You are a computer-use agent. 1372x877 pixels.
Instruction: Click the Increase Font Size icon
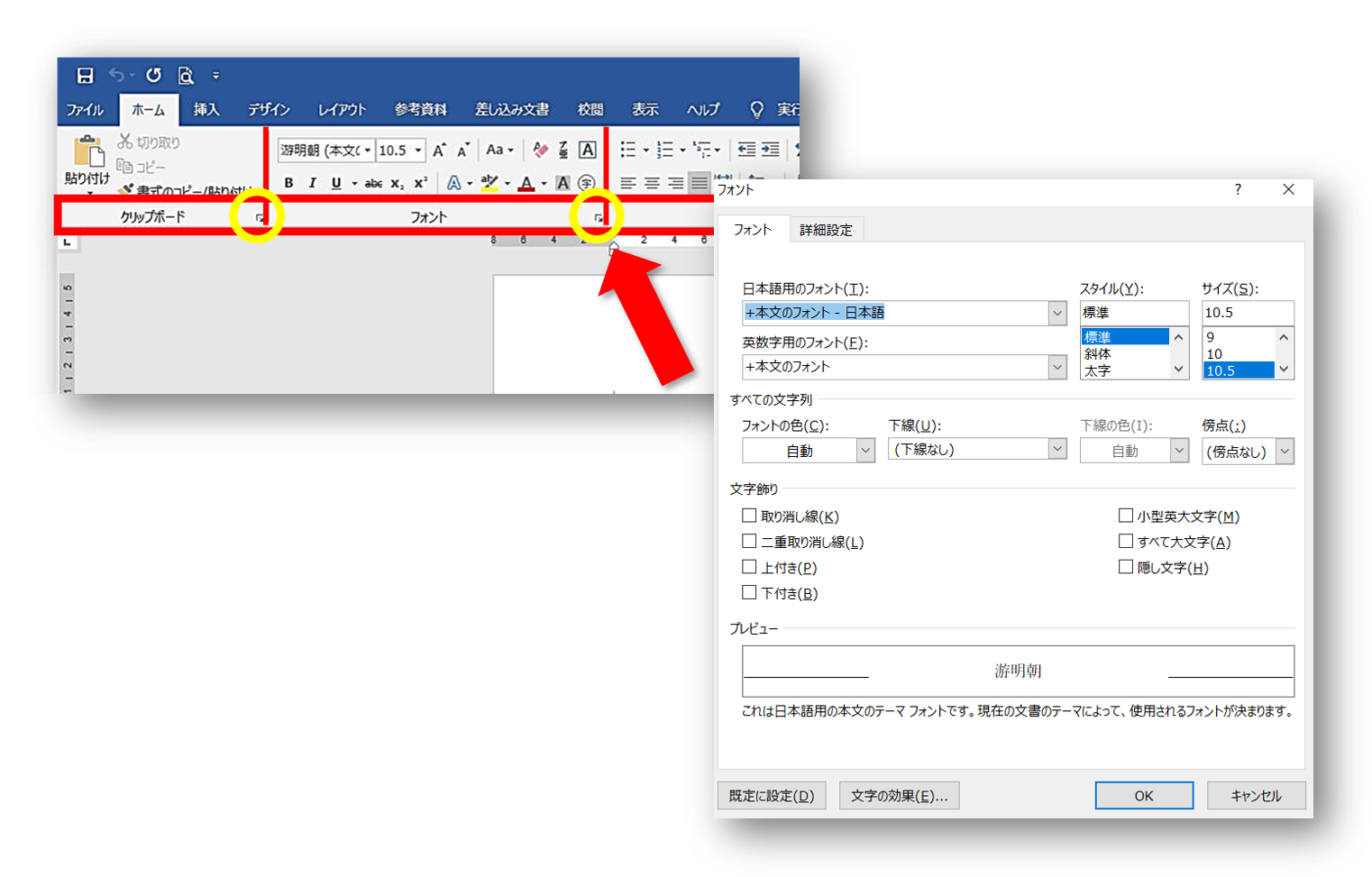click(439, 151)
